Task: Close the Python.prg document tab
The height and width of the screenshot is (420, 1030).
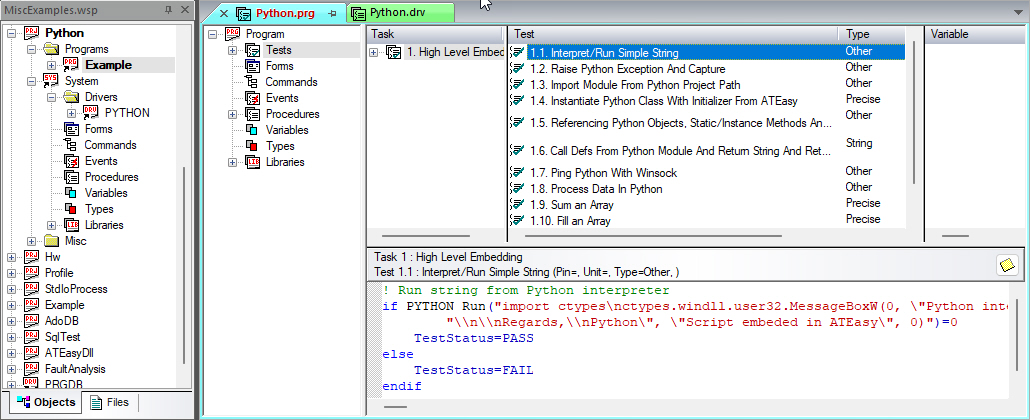Action: (x=224, y=13)
